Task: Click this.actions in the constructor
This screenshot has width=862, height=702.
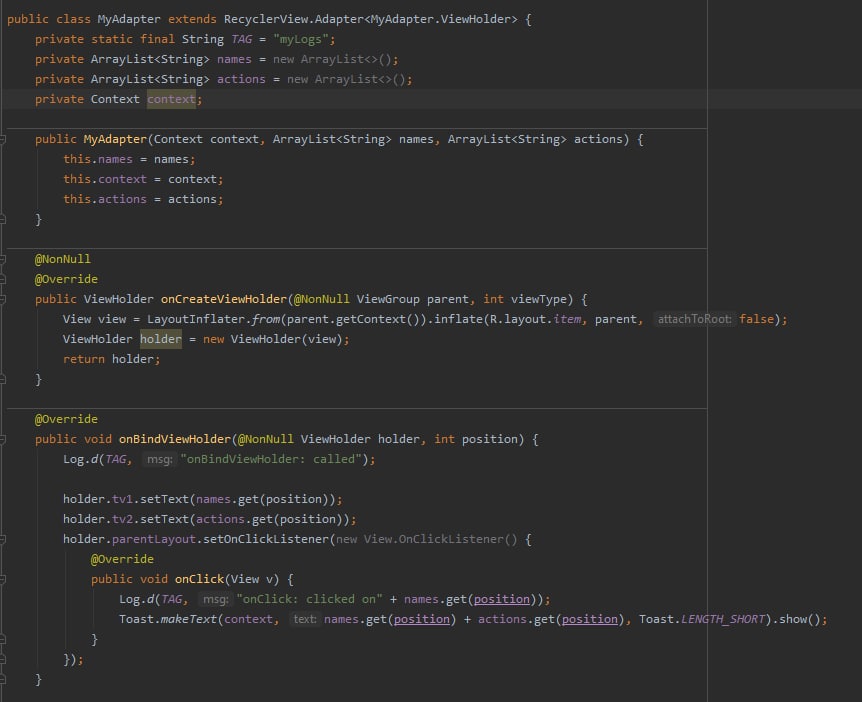Action: coord(105,199)
